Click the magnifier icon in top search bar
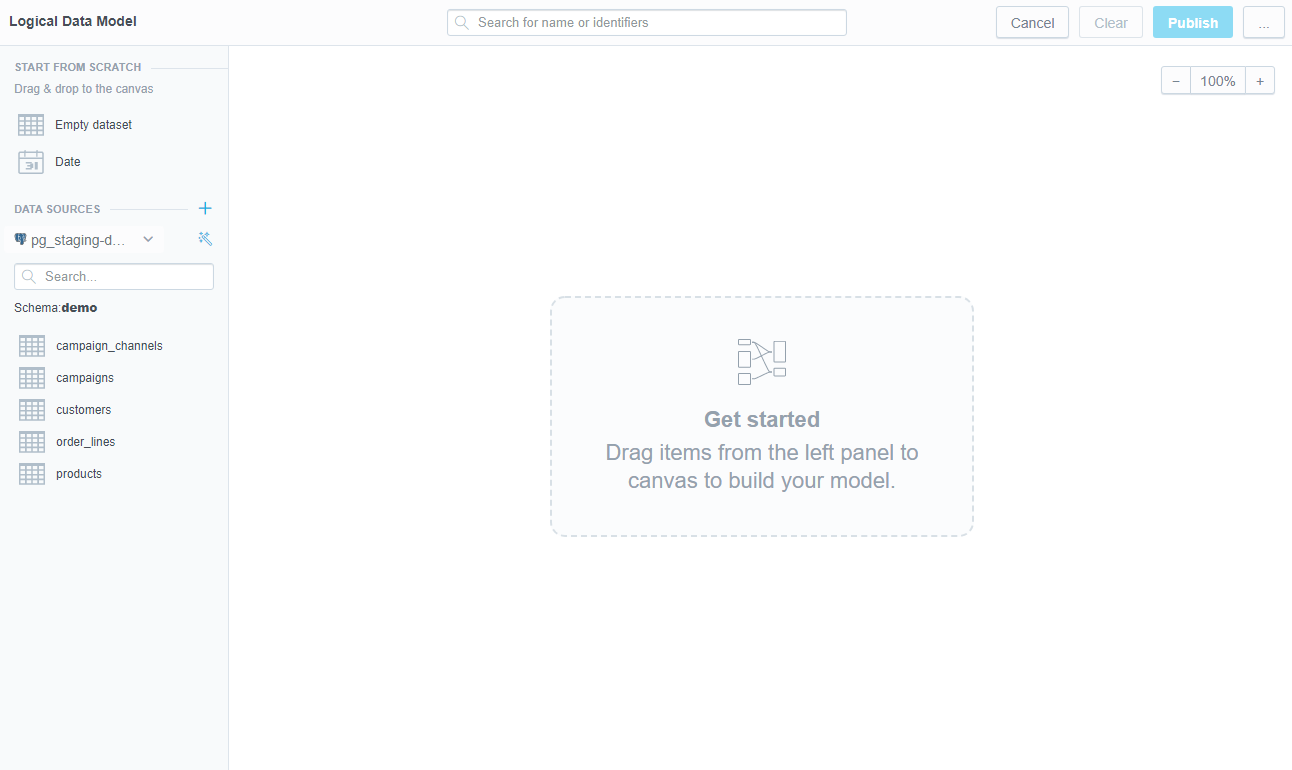The image size is (1292, 770). point(462,23)
